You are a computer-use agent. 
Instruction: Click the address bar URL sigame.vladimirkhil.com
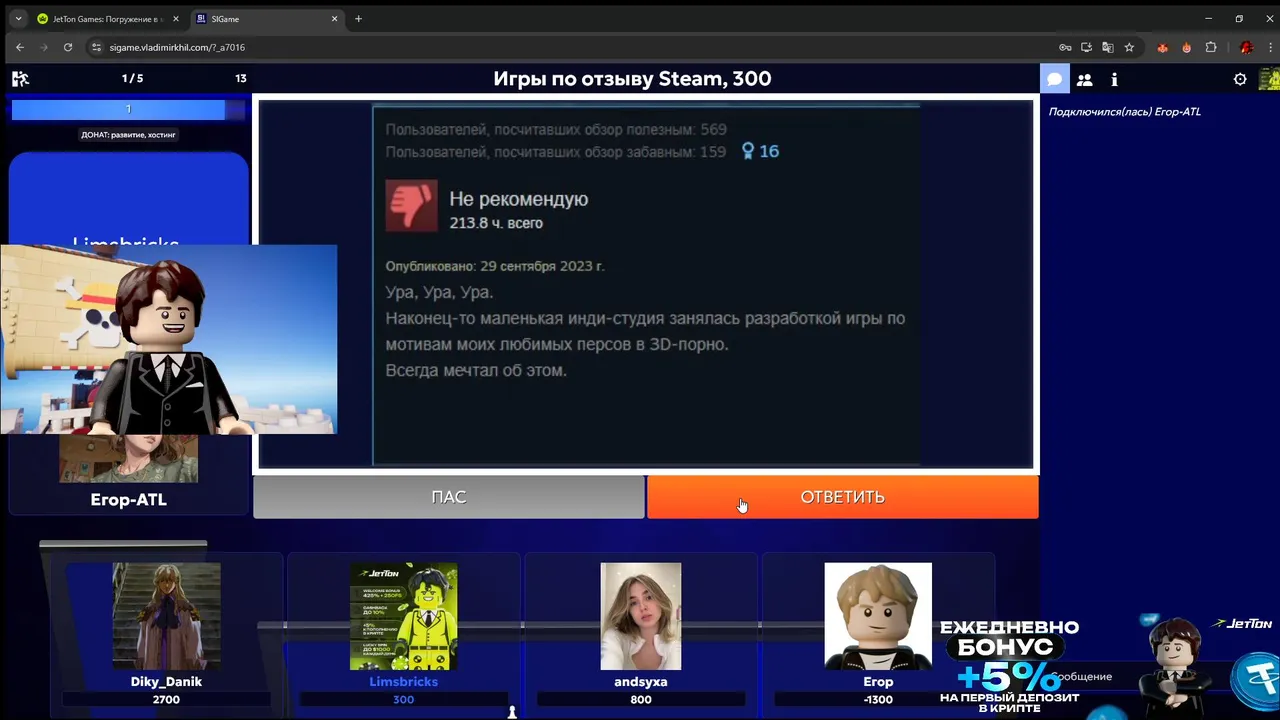pos(177,48)
